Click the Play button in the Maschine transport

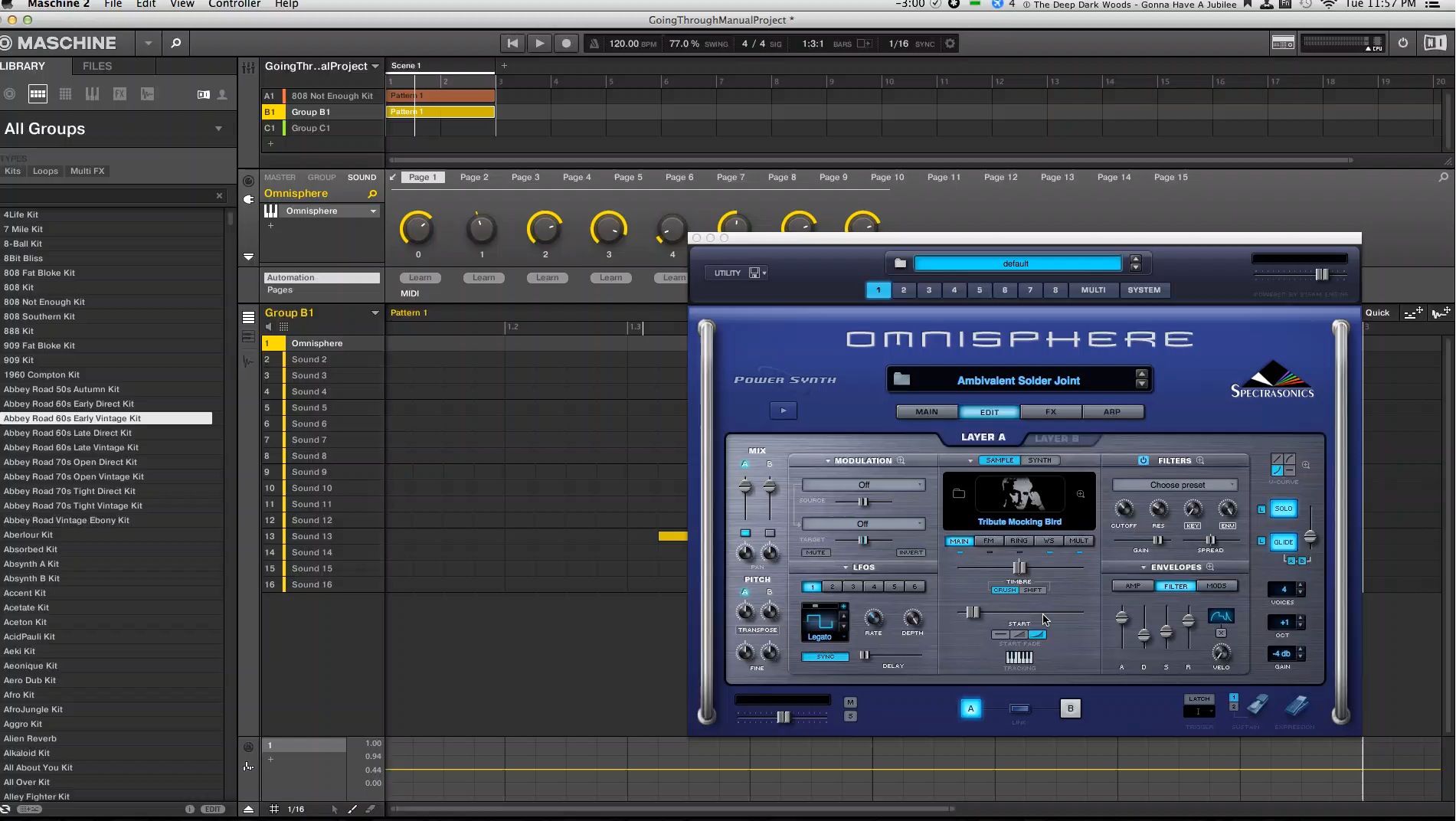point(539,44)
